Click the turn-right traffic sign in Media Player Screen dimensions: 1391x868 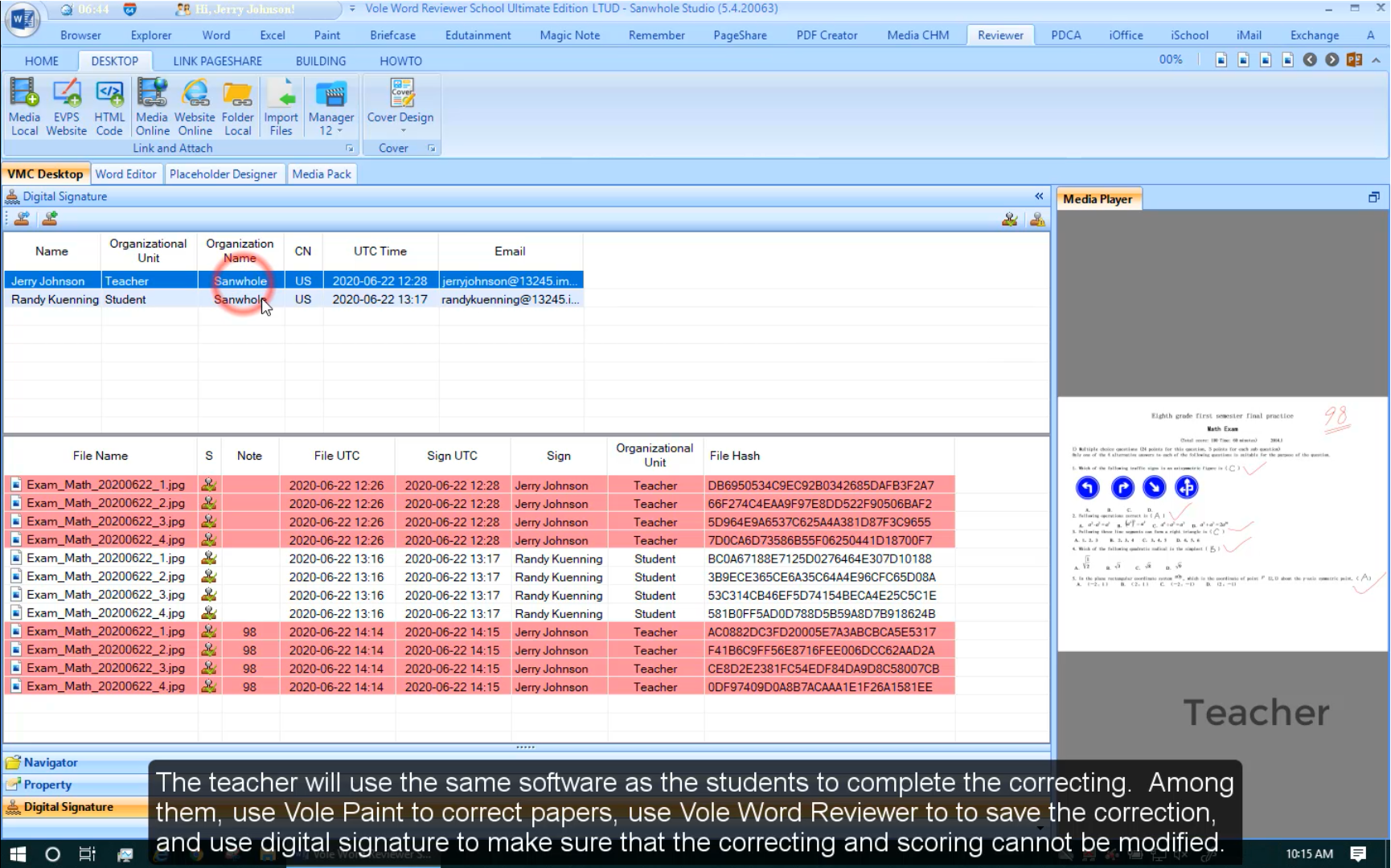(x=1122, y=487)
